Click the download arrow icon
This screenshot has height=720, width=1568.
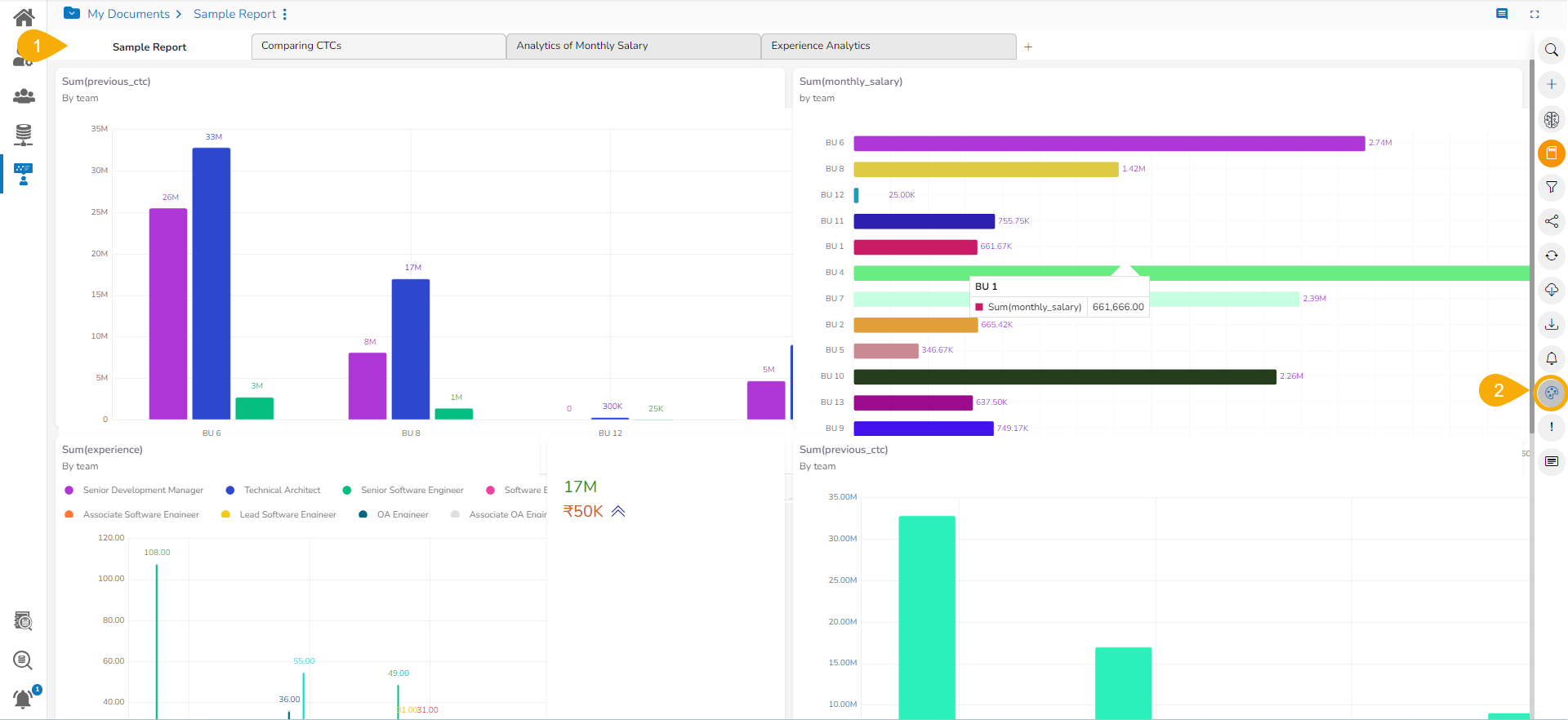tap(1551, 324)
